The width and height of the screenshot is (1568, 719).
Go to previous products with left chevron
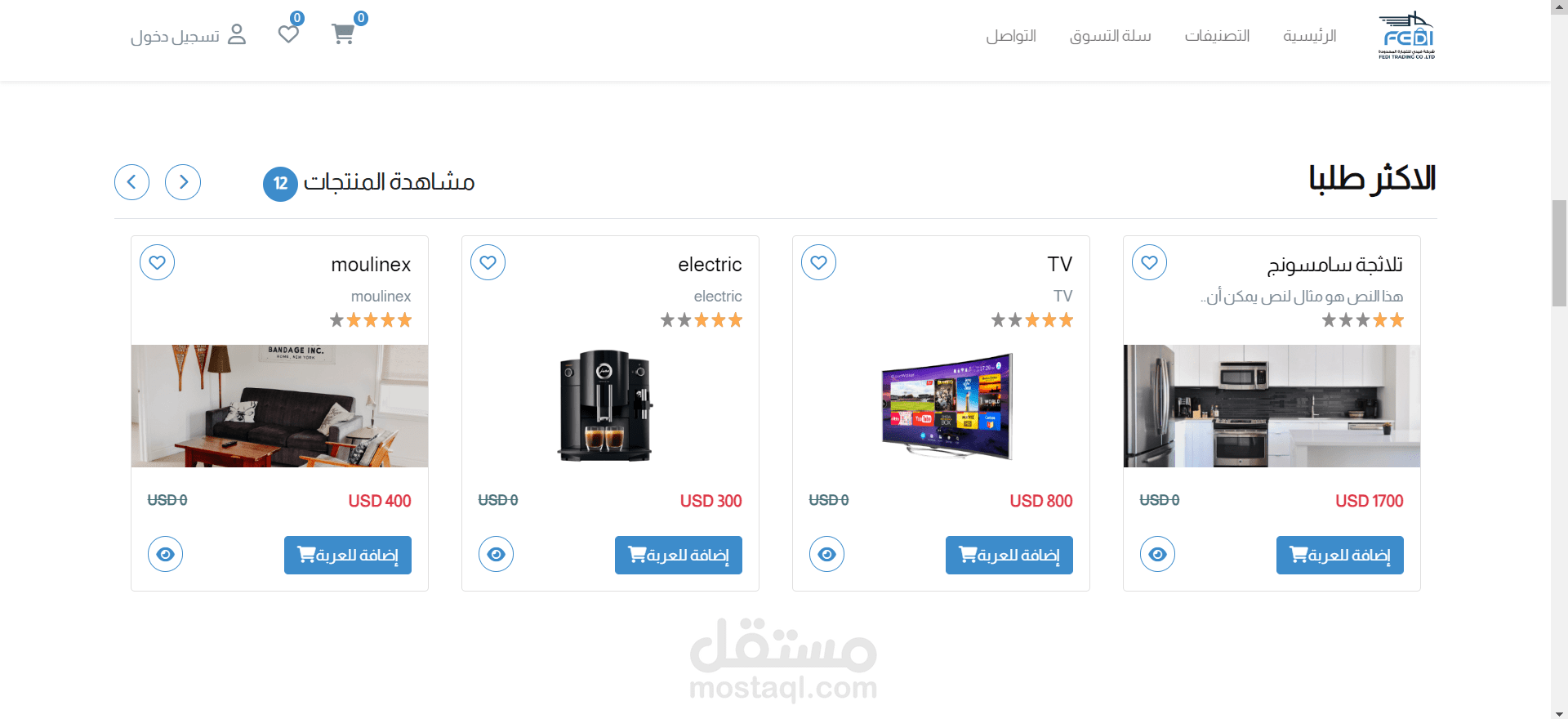pyautogui.click(x=132, y=182)
